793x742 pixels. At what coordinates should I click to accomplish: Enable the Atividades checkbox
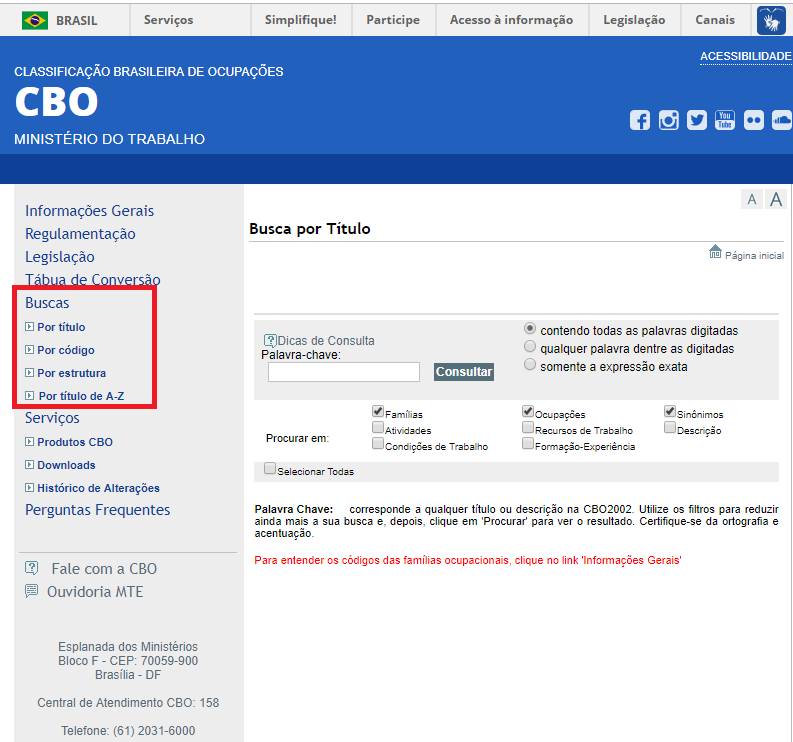[378, 428]
